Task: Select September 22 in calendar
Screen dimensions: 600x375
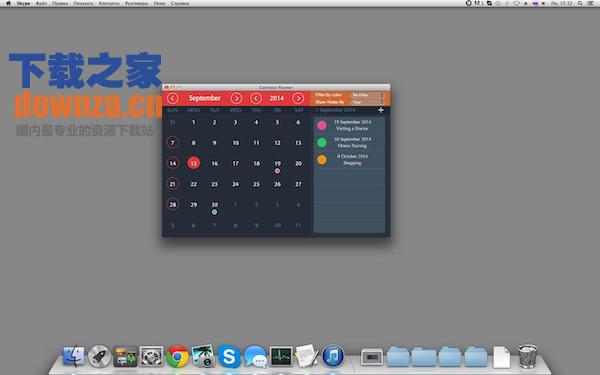Action: coord(194,184)
